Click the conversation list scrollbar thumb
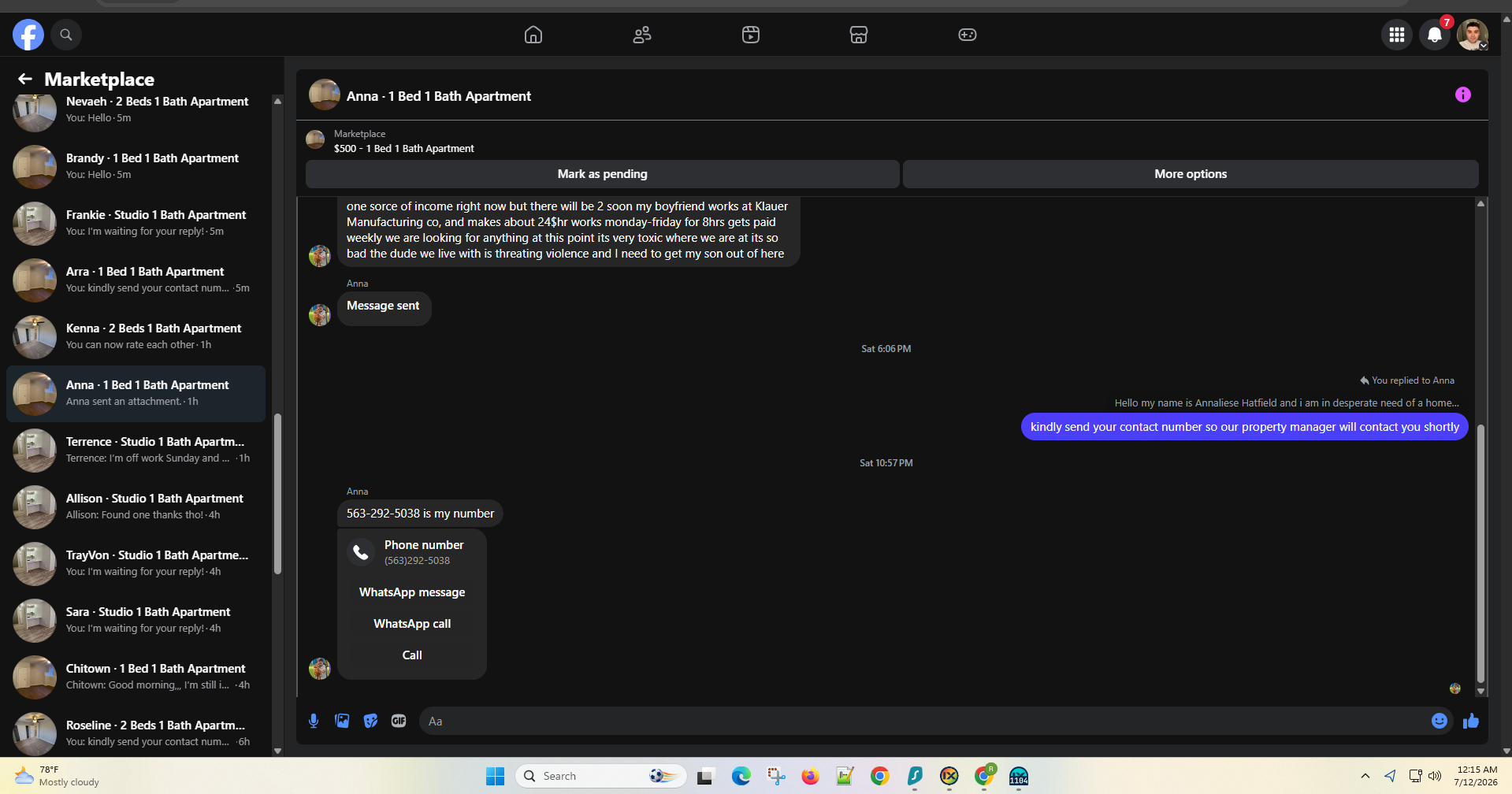The width and height of the screenshot is (1512, 794). click(277, 494)
